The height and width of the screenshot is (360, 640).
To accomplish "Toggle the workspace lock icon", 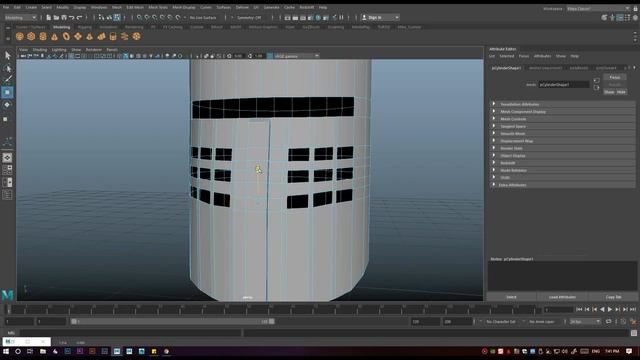I will (635, 9).
